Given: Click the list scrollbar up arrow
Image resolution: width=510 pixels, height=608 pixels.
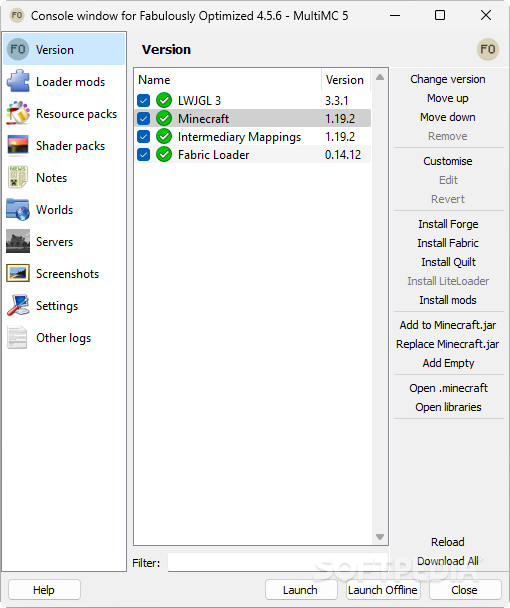Looking at the screenshot, I should (x=380, y=77).
